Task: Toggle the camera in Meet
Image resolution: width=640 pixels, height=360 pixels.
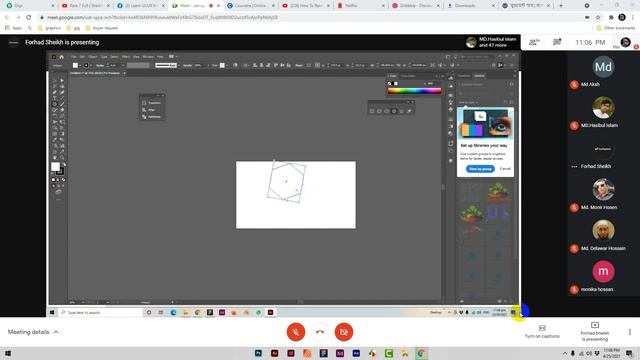Action: coord(344,332)
